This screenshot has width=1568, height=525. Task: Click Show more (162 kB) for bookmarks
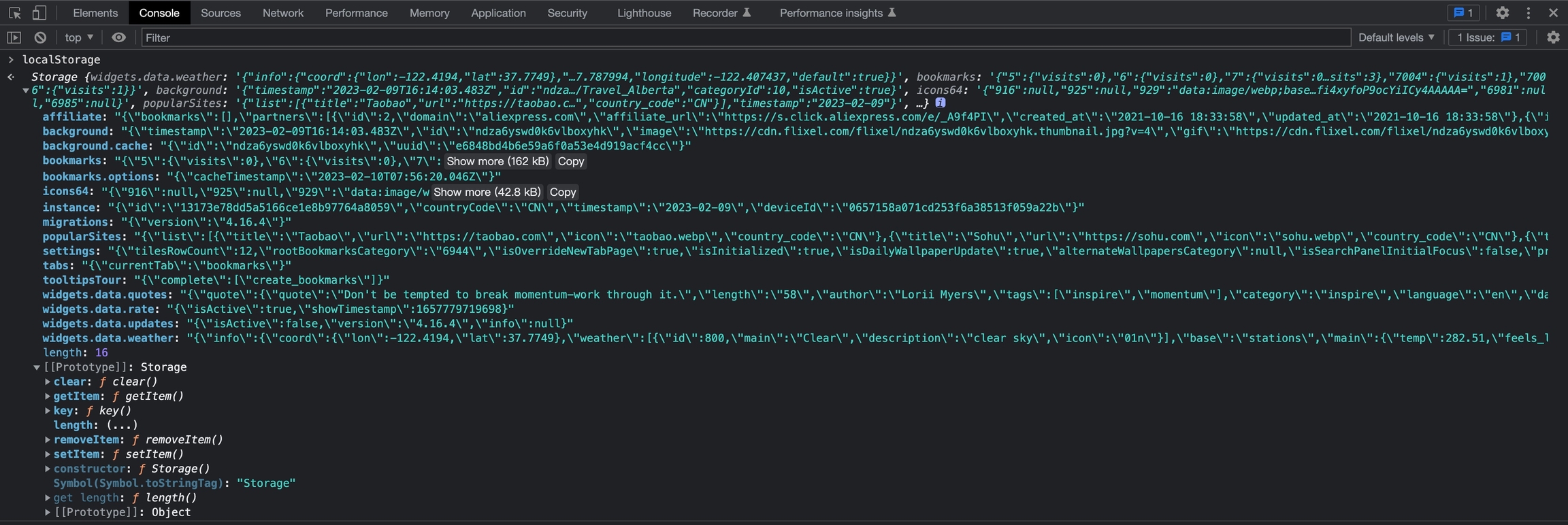tap(497, 161)
